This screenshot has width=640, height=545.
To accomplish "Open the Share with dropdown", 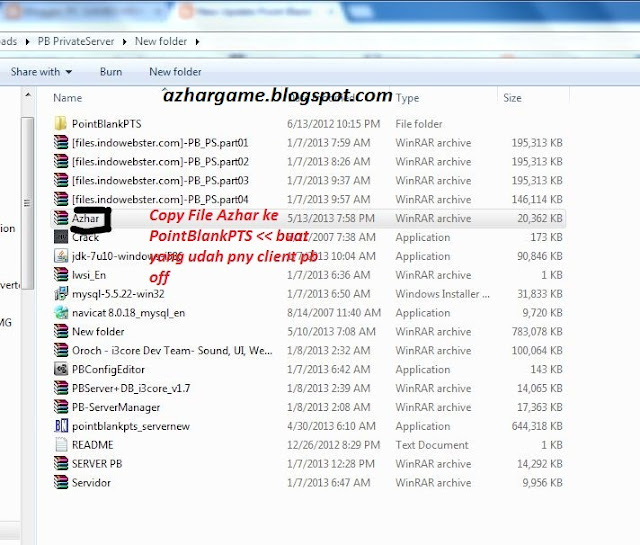I will point(41,72).
